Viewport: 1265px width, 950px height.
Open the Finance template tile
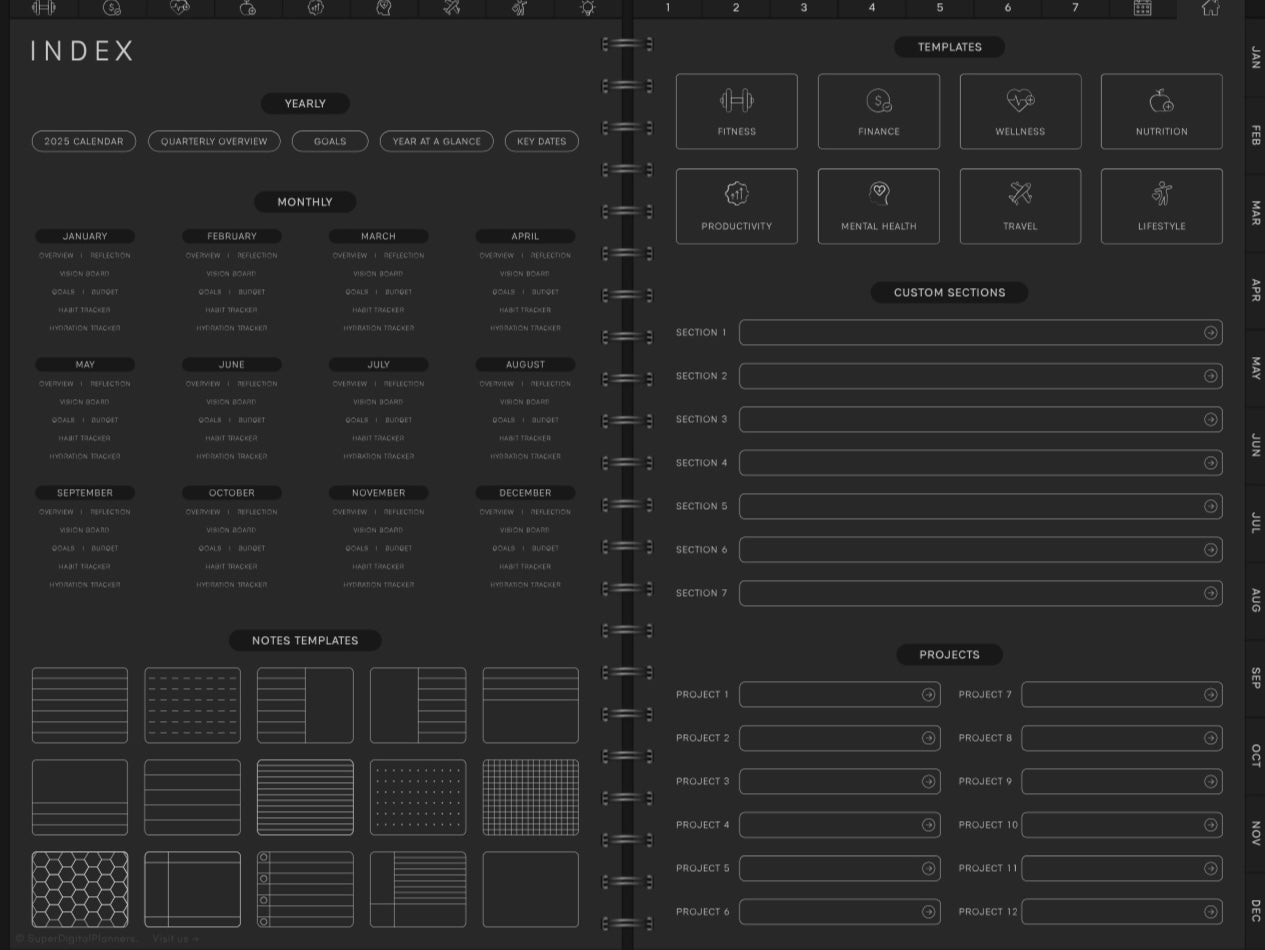point(878,111)
